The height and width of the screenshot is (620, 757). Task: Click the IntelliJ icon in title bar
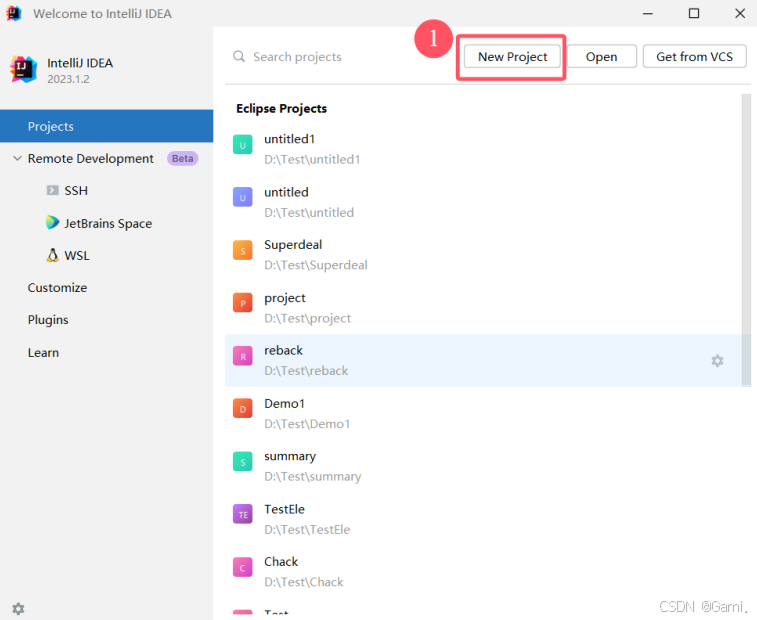click(14, 13)
